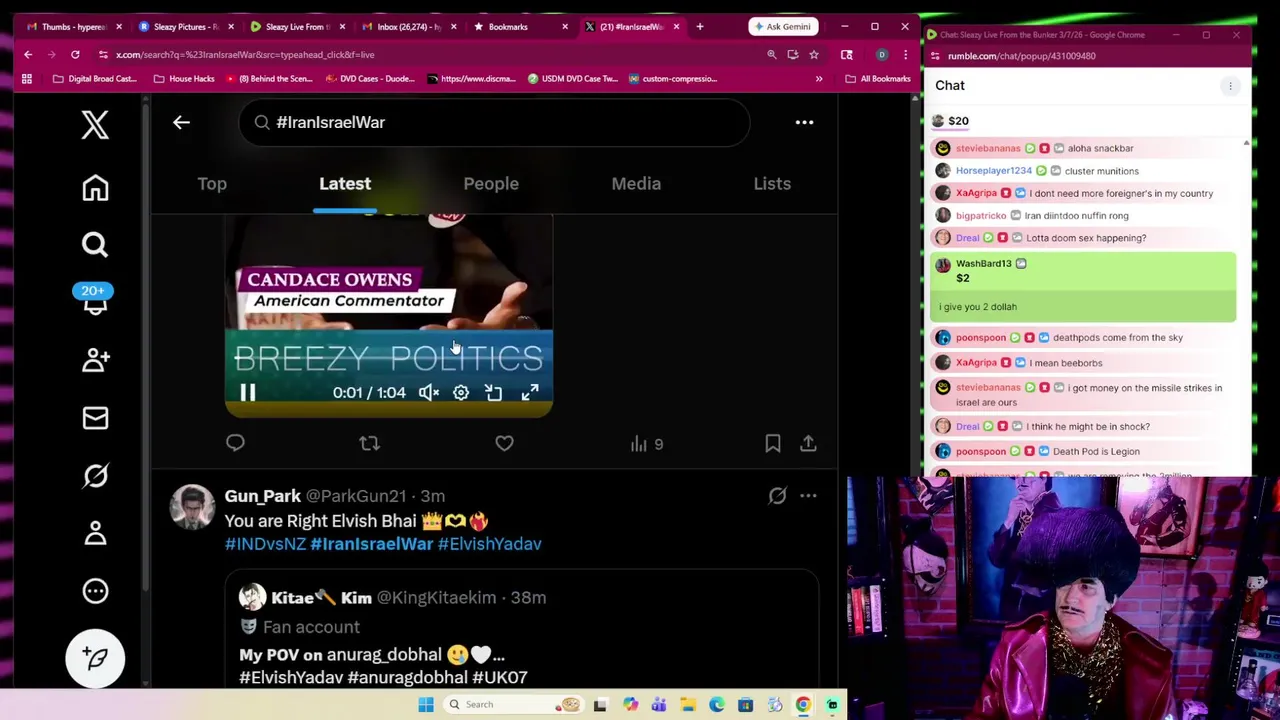Reload the page in Chrome
This screenshot has width=1280, height=720.
tap(75, 55)
